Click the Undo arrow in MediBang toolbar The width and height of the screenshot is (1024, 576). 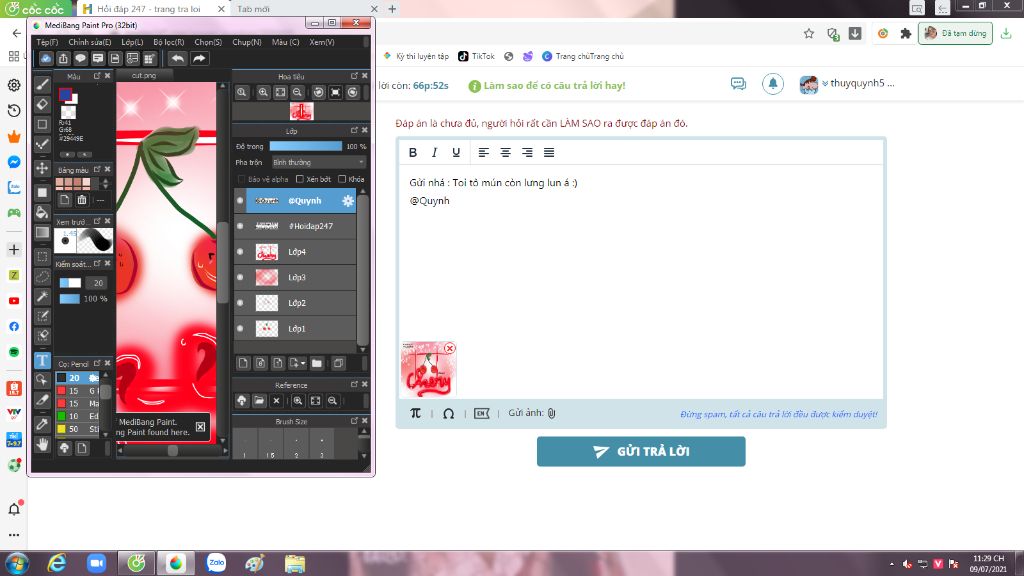click(x=178, y=58)
